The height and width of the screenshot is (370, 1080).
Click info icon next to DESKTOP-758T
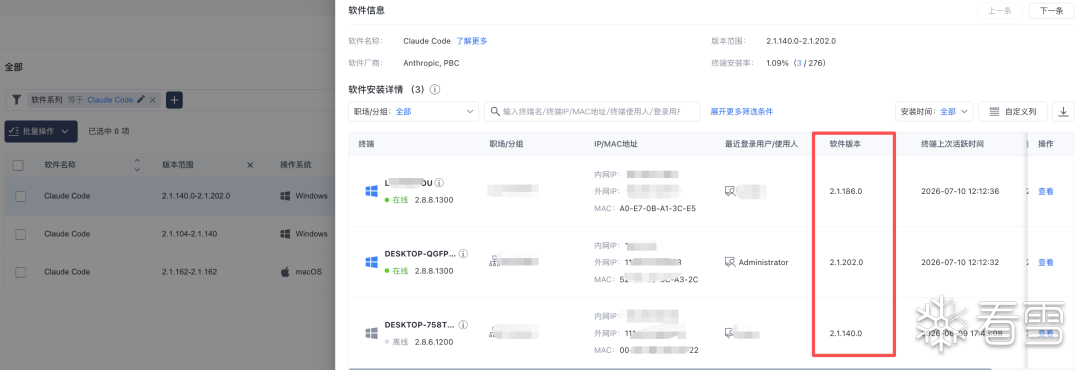tap(463, 325)
